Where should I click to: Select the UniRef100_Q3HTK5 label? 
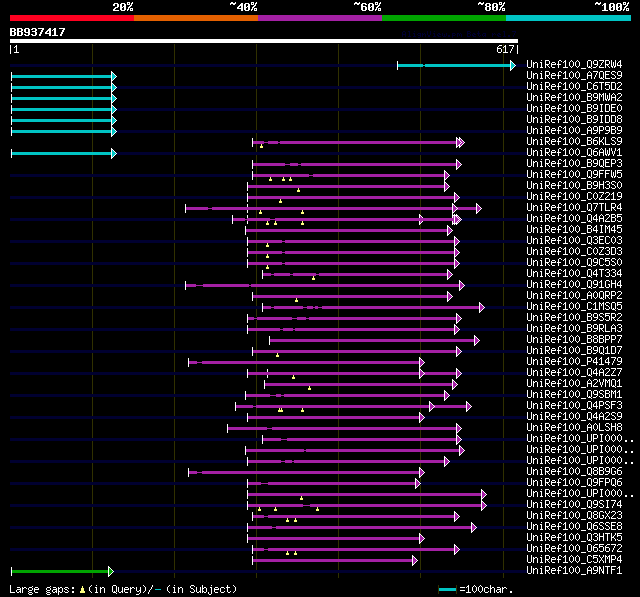coord(574,538)
